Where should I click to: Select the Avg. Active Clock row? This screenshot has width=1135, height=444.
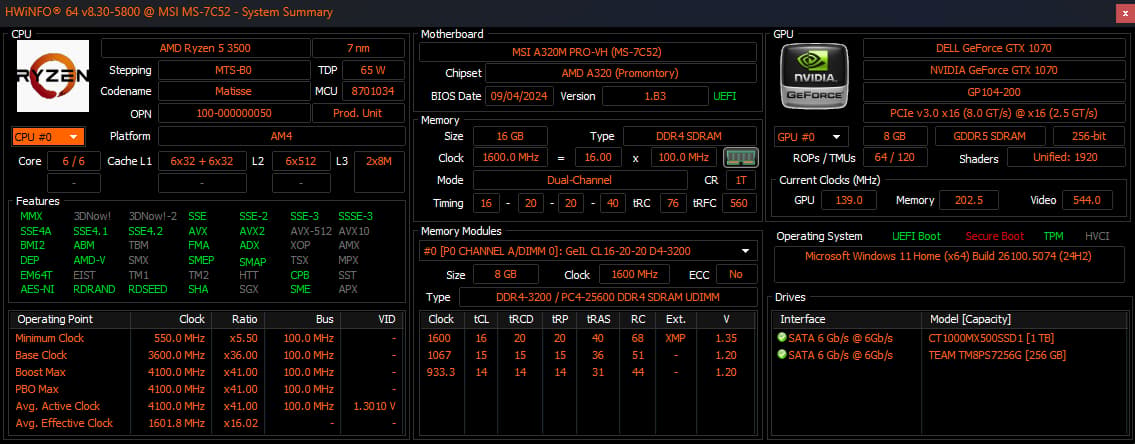(x=207, y=406)
